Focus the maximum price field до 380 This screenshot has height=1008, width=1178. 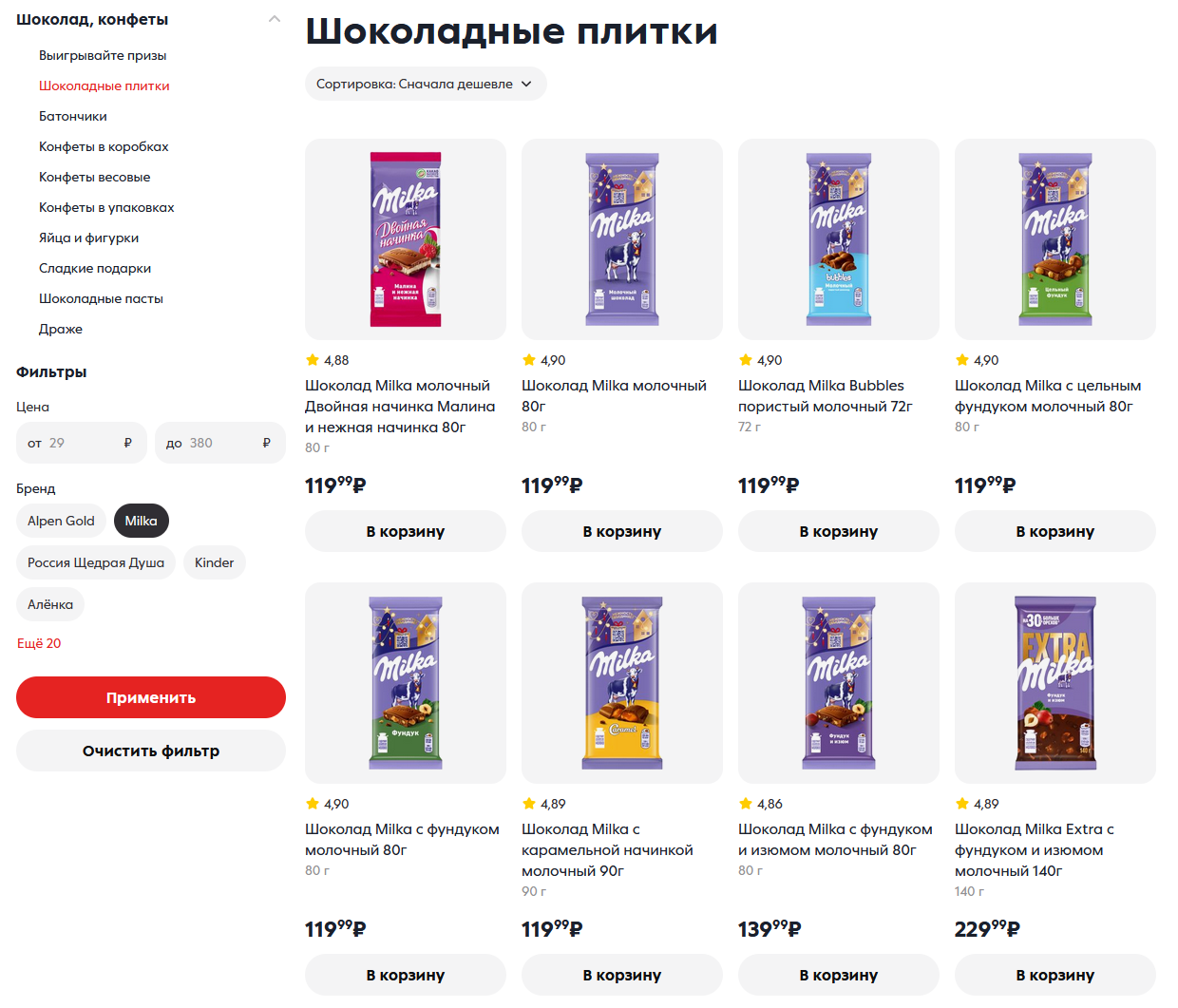click(220, 443)
